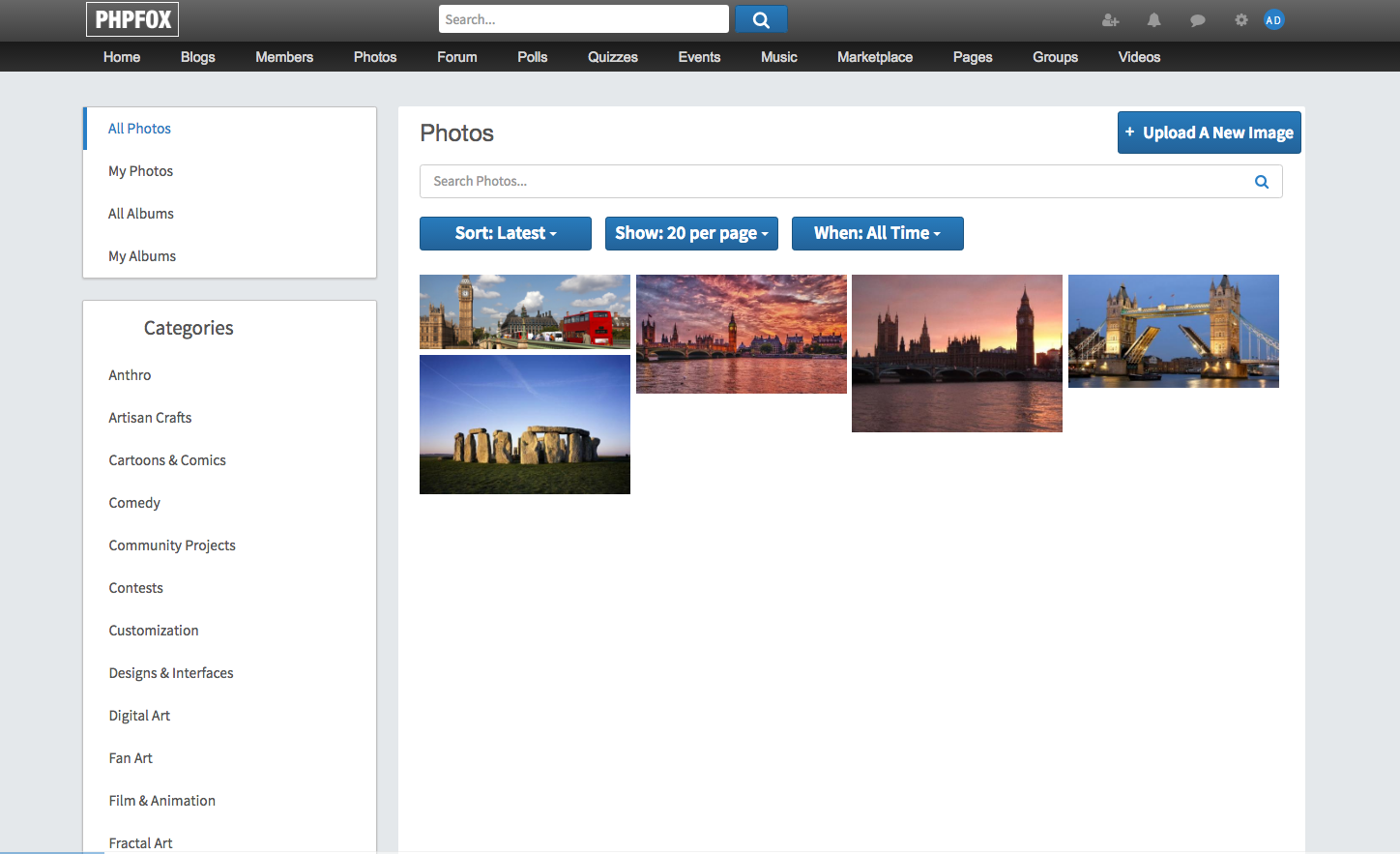
Task: Open the Videos menu item
Action: click(1139, 57)
